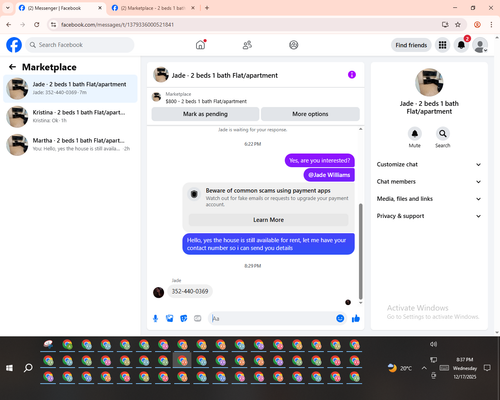Open Windows notification center icon
Viewport: 500px width, 400px height.
[x=487, y=368]
